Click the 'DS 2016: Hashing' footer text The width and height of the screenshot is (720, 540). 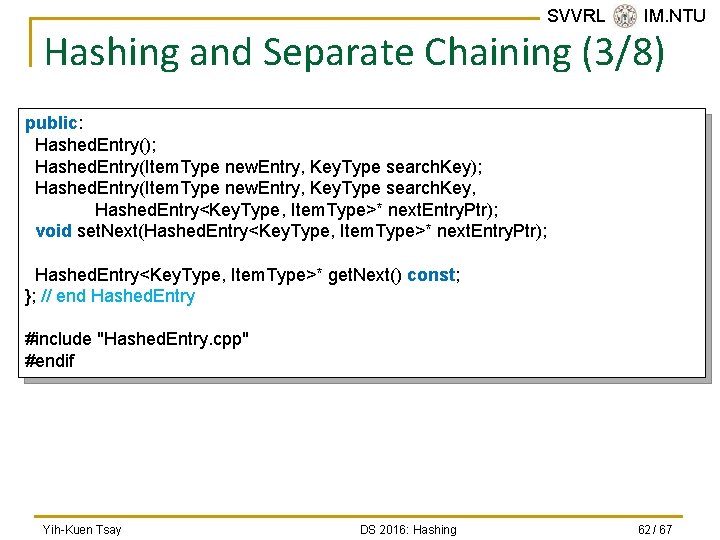click(408, 529)
